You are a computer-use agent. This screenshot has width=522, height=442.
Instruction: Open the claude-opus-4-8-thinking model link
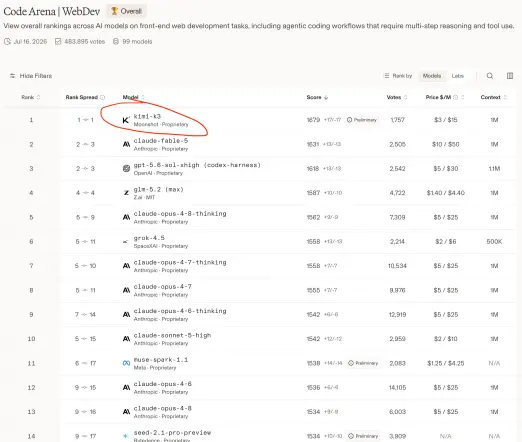pos(180,213)
